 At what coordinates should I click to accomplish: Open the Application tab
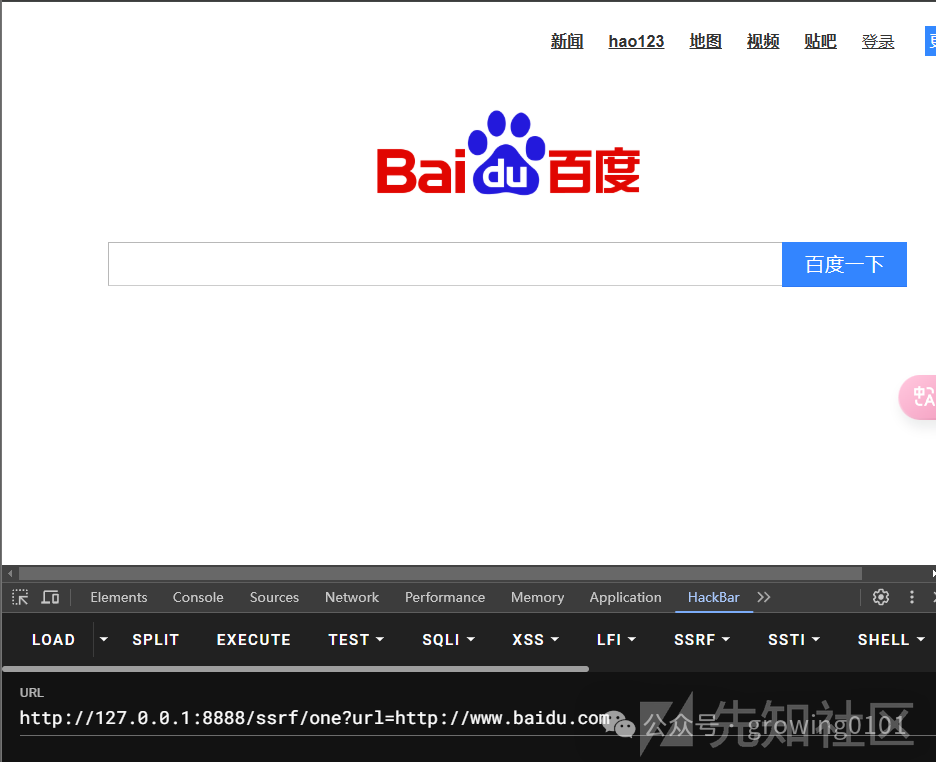(626, 597)
